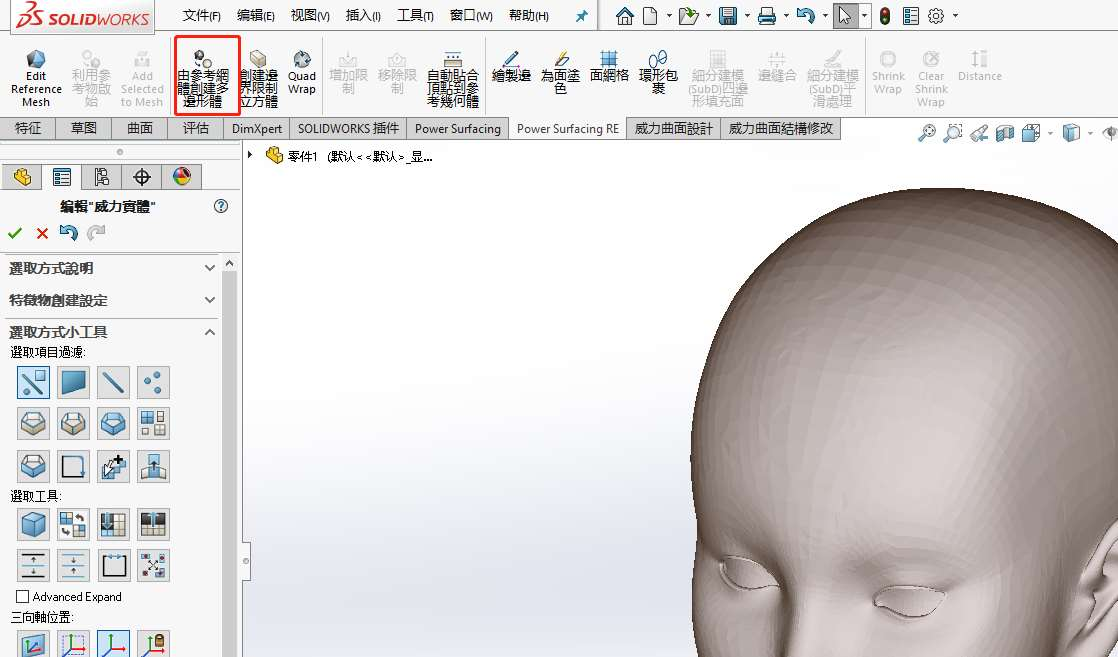Click the 面網格 face mesh tool

pos(609,67)
